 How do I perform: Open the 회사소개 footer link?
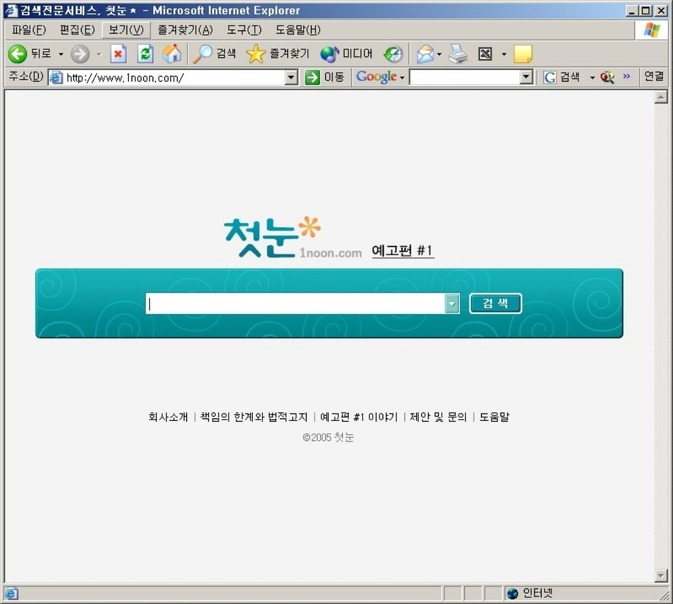click(168, 417)
